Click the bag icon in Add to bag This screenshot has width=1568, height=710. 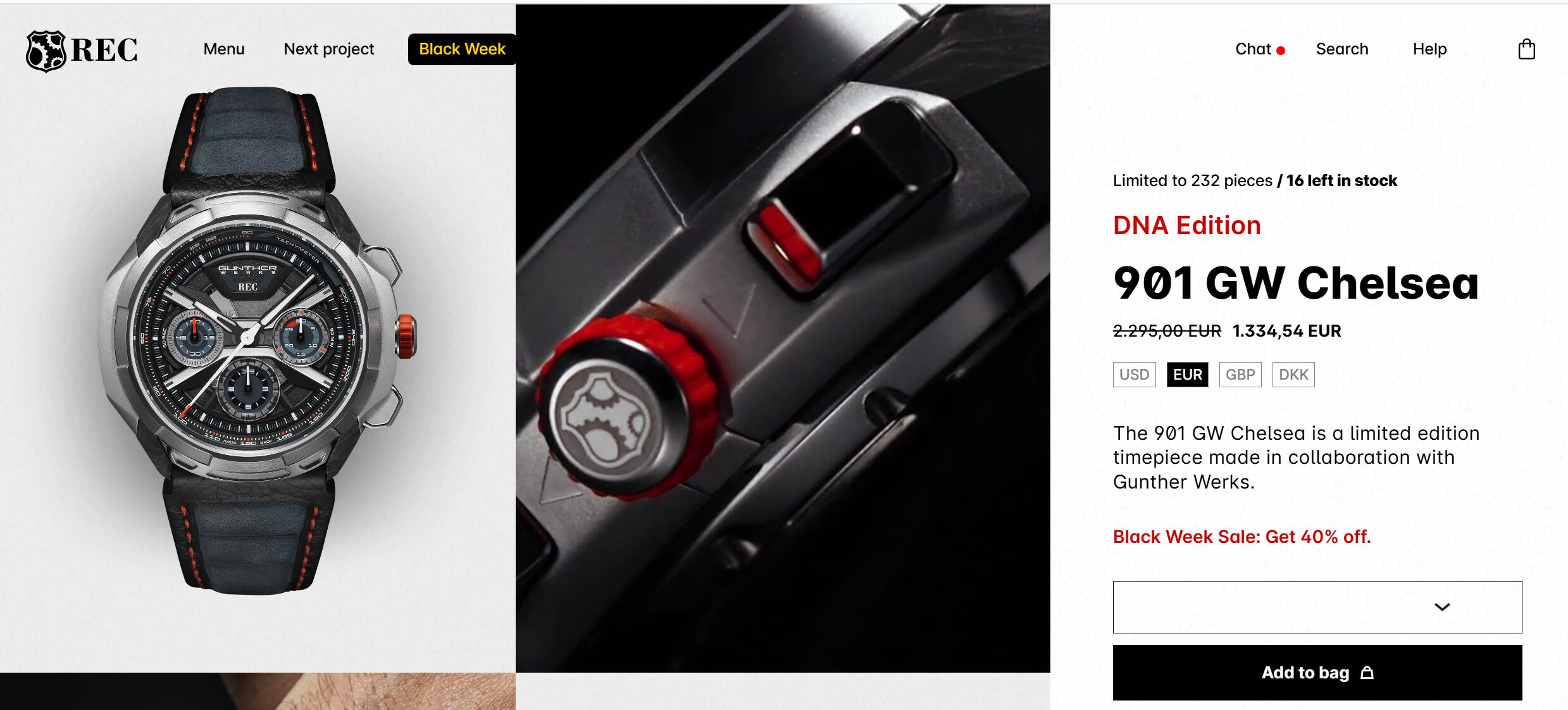[x=1367, y=672]
